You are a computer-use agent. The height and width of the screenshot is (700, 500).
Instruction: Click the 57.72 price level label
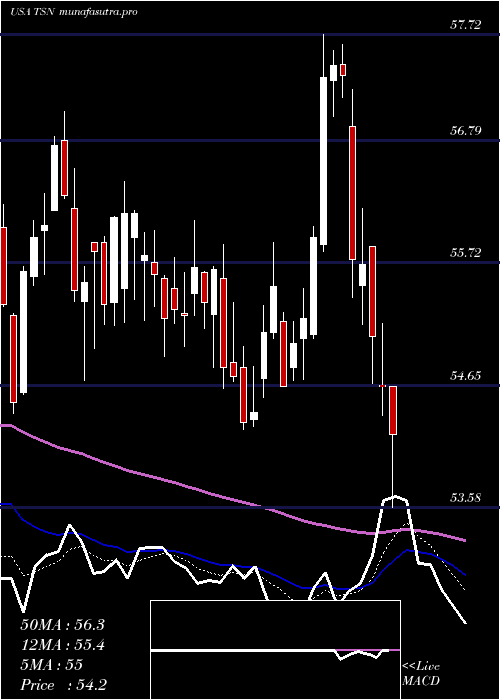466,25
